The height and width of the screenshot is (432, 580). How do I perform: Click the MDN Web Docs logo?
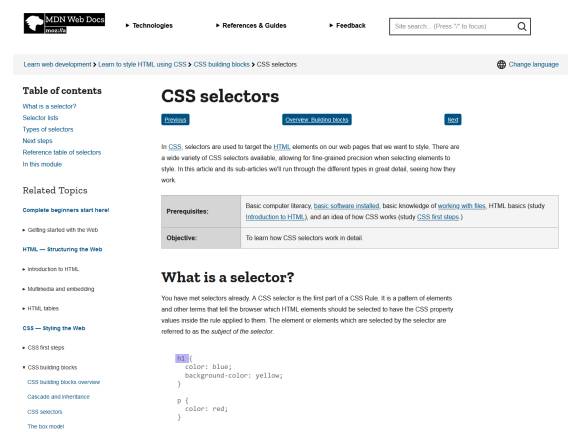[x=64, y=23]
